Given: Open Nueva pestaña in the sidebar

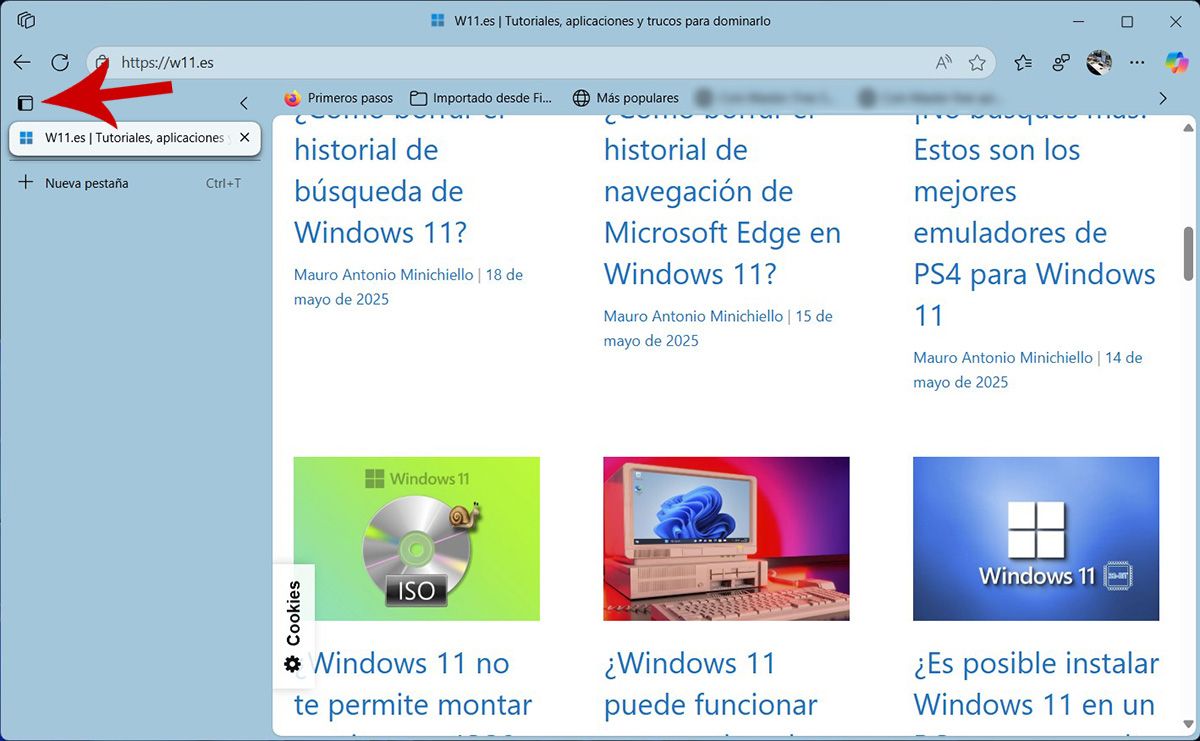Looking at the screenshot, I should pyautogui.click(x=135, y=183).
